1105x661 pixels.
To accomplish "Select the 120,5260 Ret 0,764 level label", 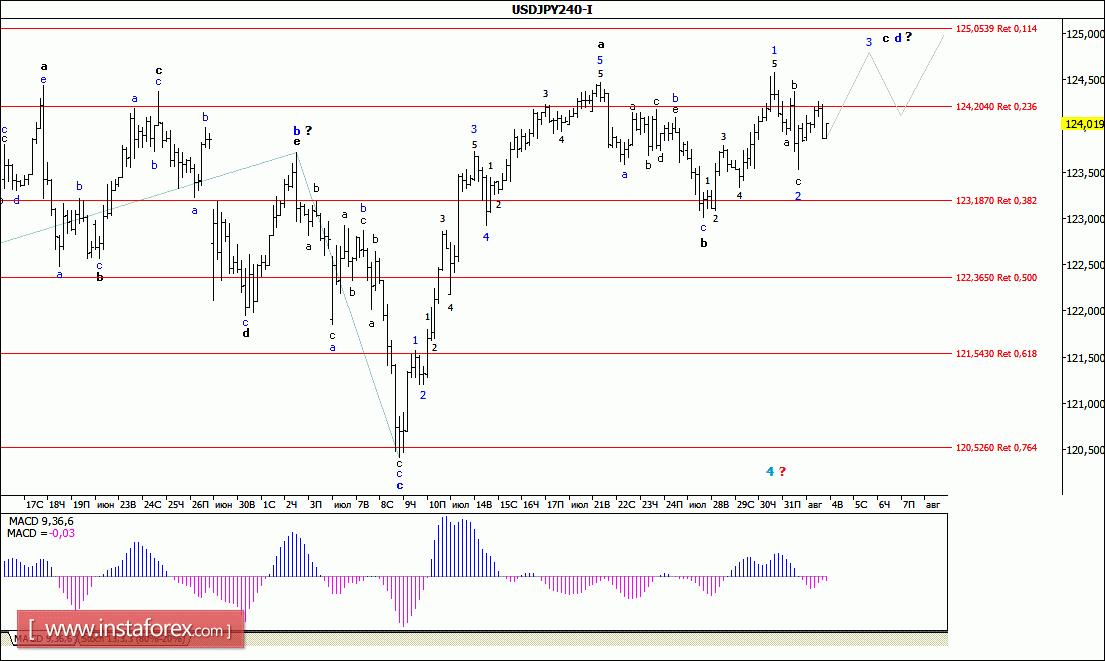I will coord(996,447).
